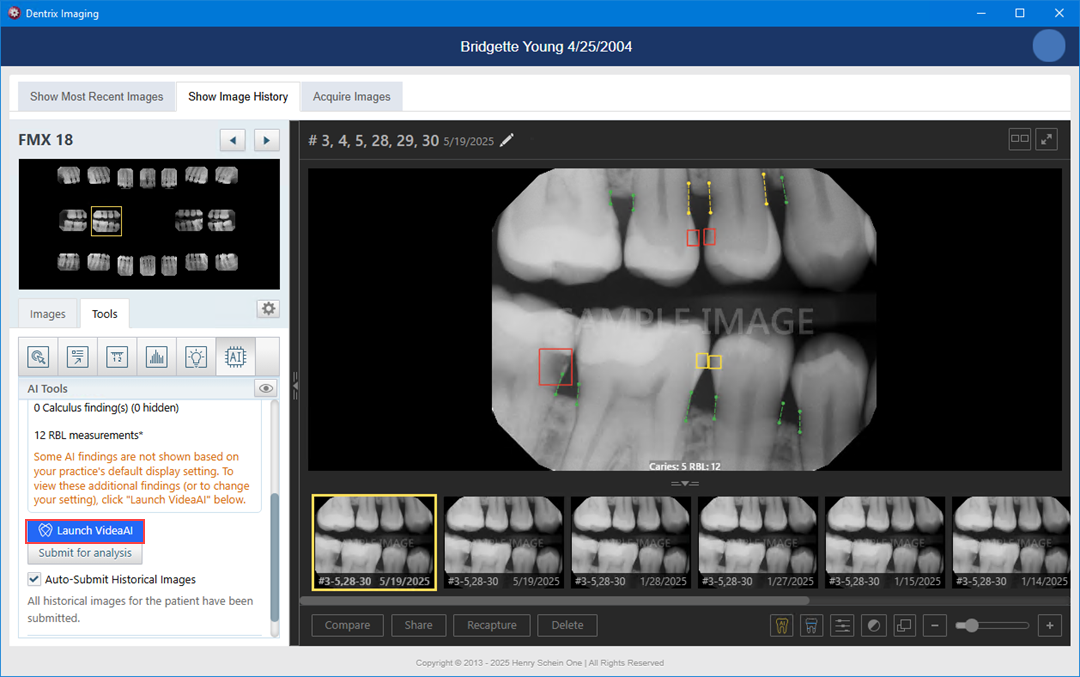1080x677 pixels.
Task: Zoom in with the plus button
Action: [1050, 625]
